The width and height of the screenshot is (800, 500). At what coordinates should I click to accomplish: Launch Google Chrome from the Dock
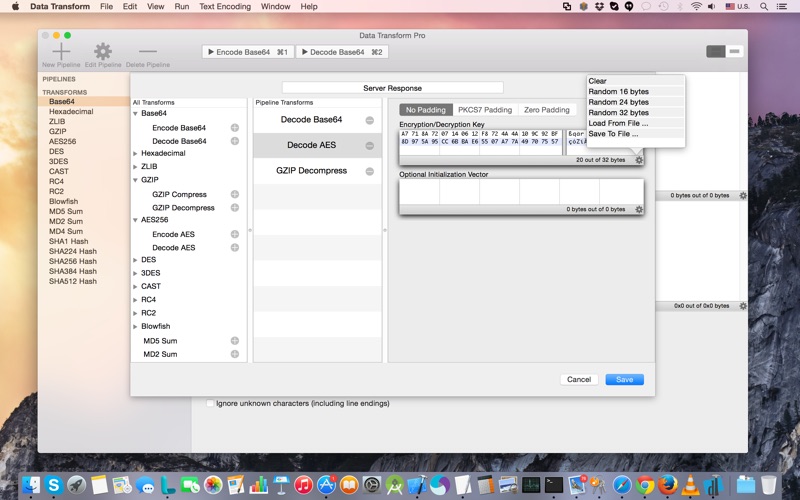[644, 485]
